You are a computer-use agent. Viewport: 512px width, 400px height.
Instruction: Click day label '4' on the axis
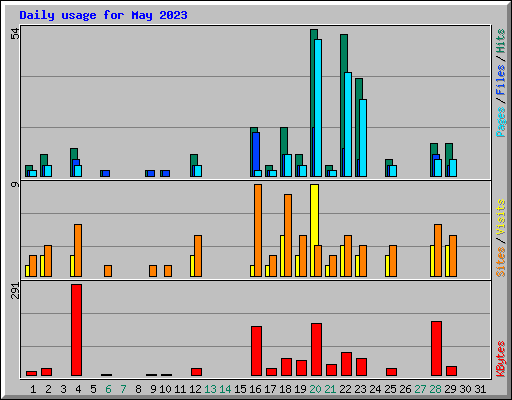pyautogui.click(x=78, y=389)
